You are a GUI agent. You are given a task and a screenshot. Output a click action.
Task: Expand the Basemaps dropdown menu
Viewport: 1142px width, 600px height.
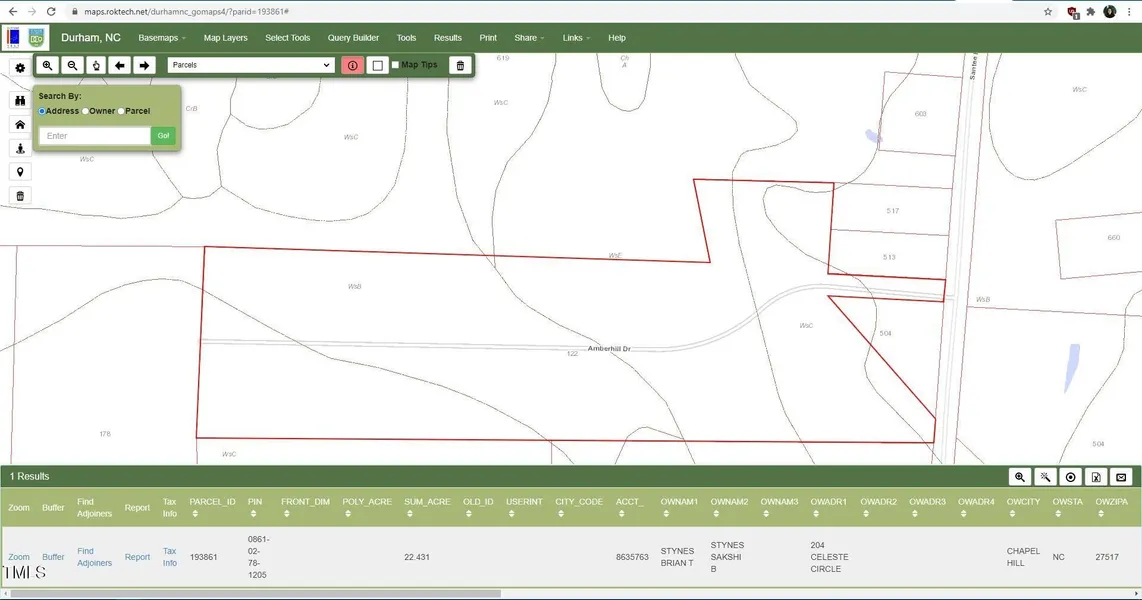[162, 38]
